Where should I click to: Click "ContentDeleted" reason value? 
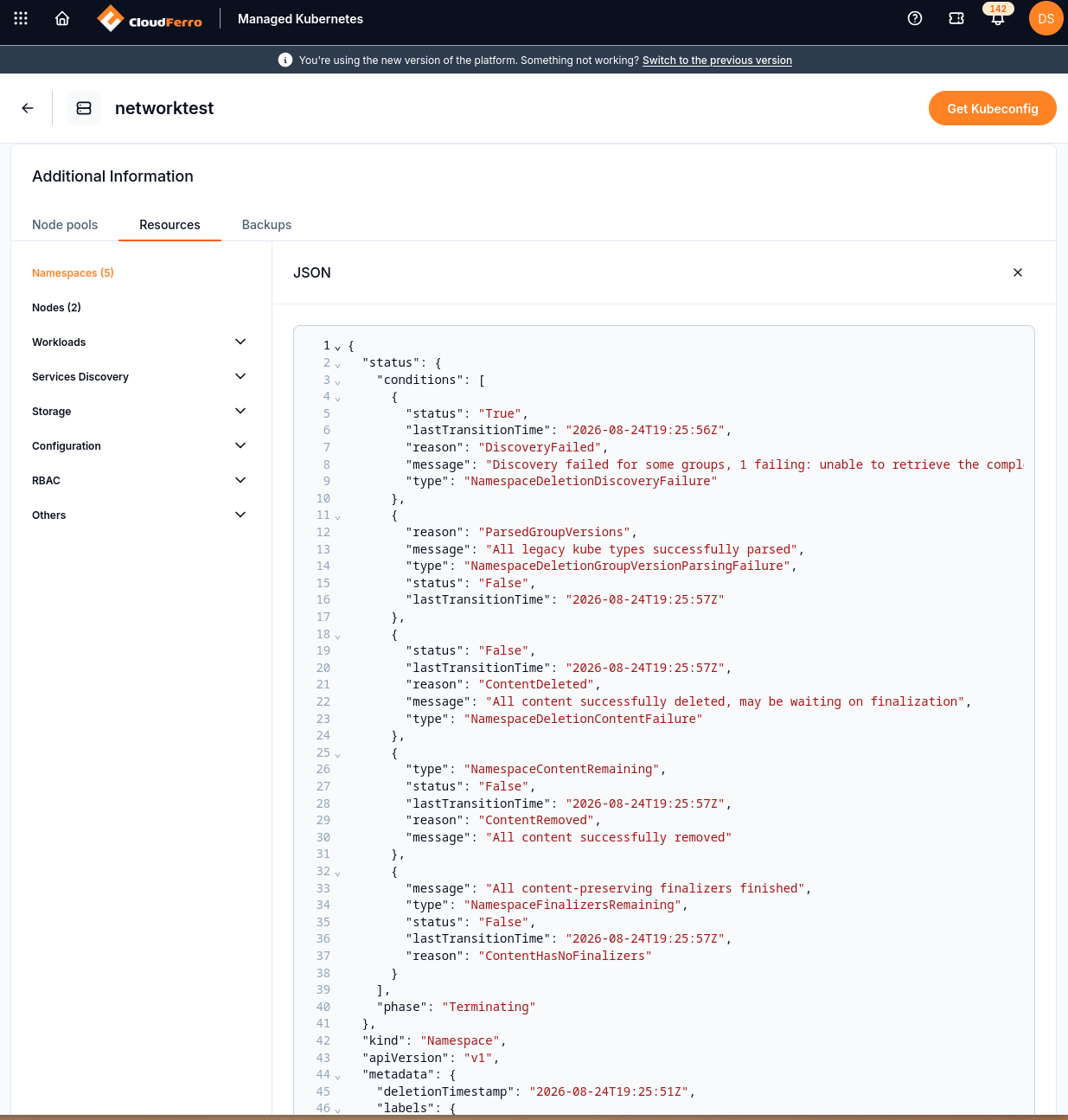click(x=536, y=684)
